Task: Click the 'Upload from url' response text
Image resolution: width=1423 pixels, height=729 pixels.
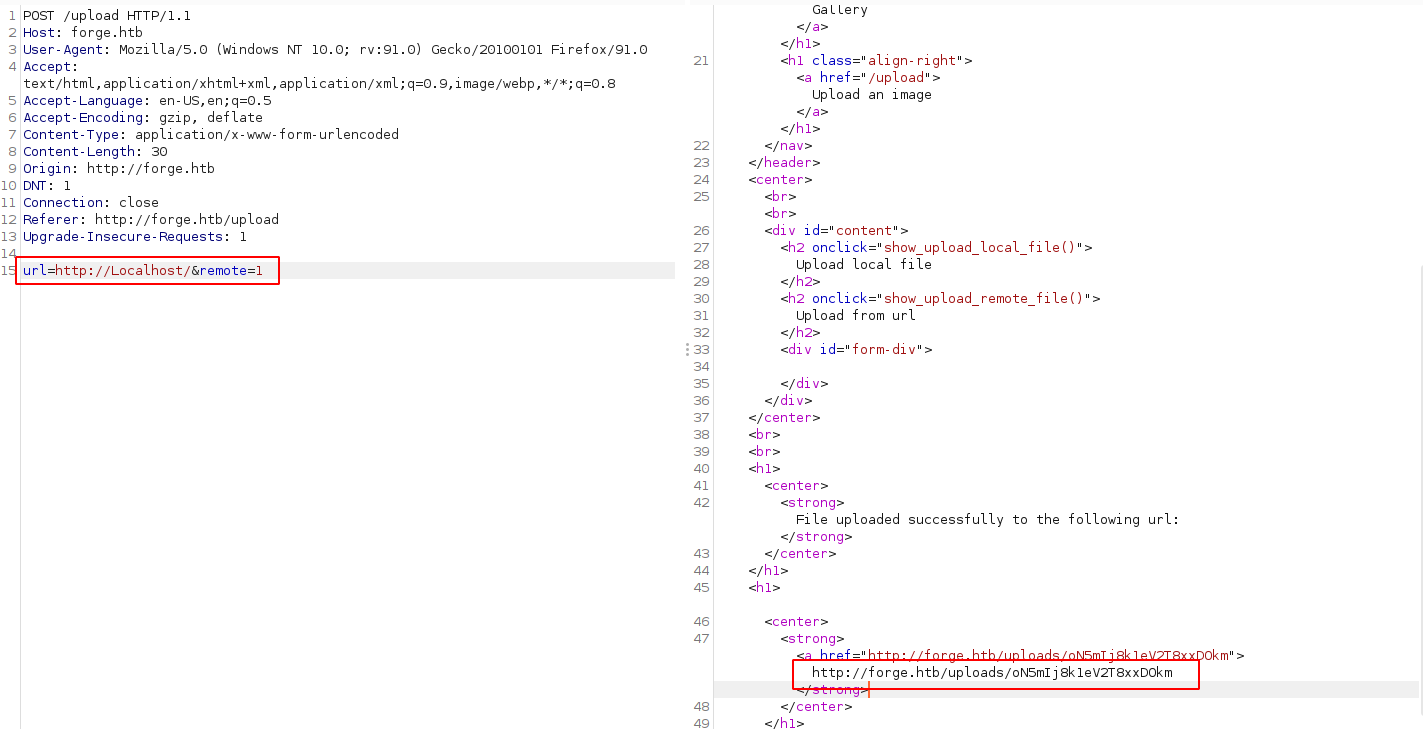Action: click(x=856, y=316)
